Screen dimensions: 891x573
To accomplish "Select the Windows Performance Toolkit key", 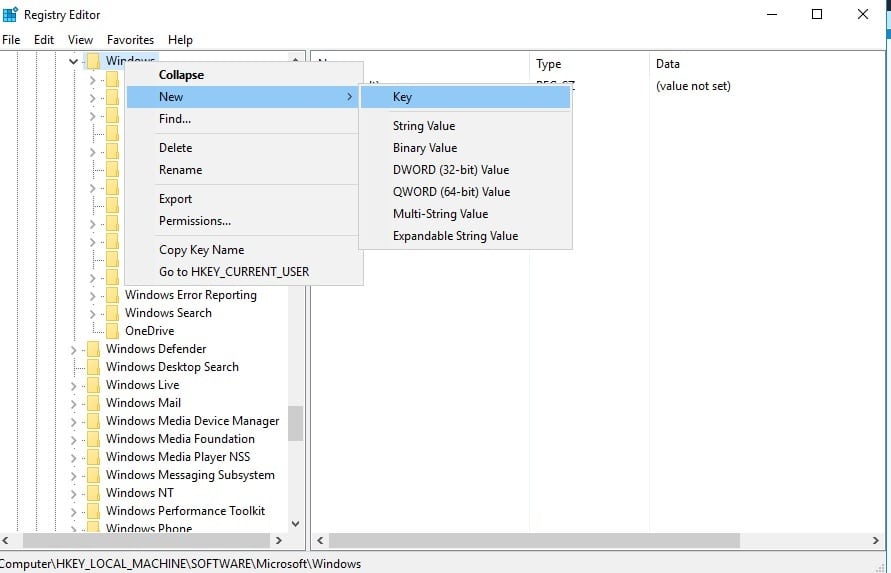I will click(x=185, y=511).
